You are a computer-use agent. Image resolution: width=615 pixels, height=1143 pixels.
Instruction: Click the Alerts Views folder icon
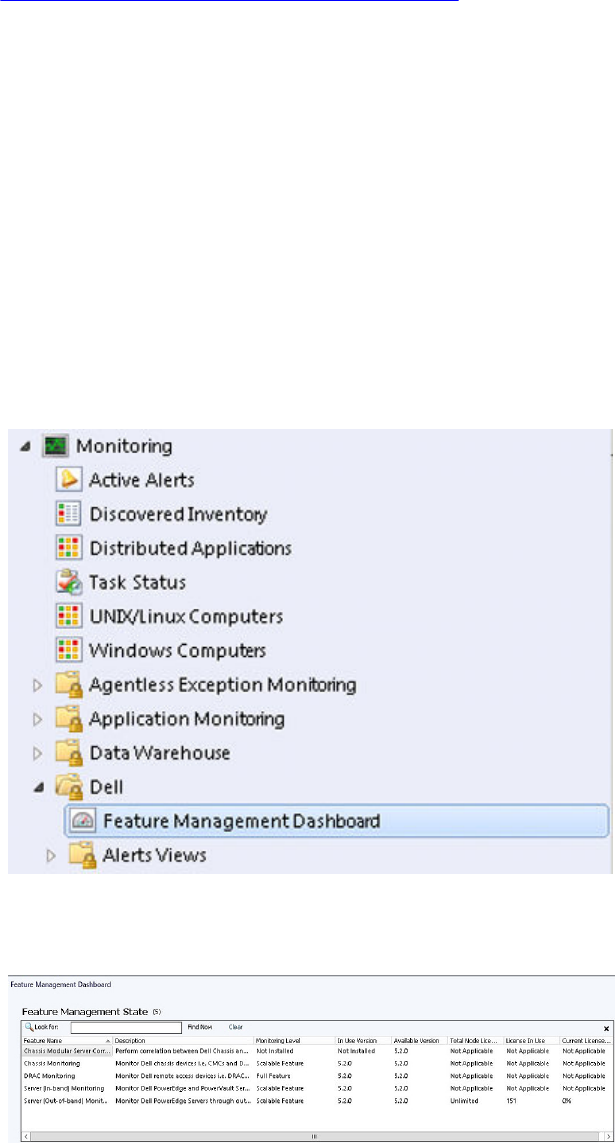(x=83, y=855)
